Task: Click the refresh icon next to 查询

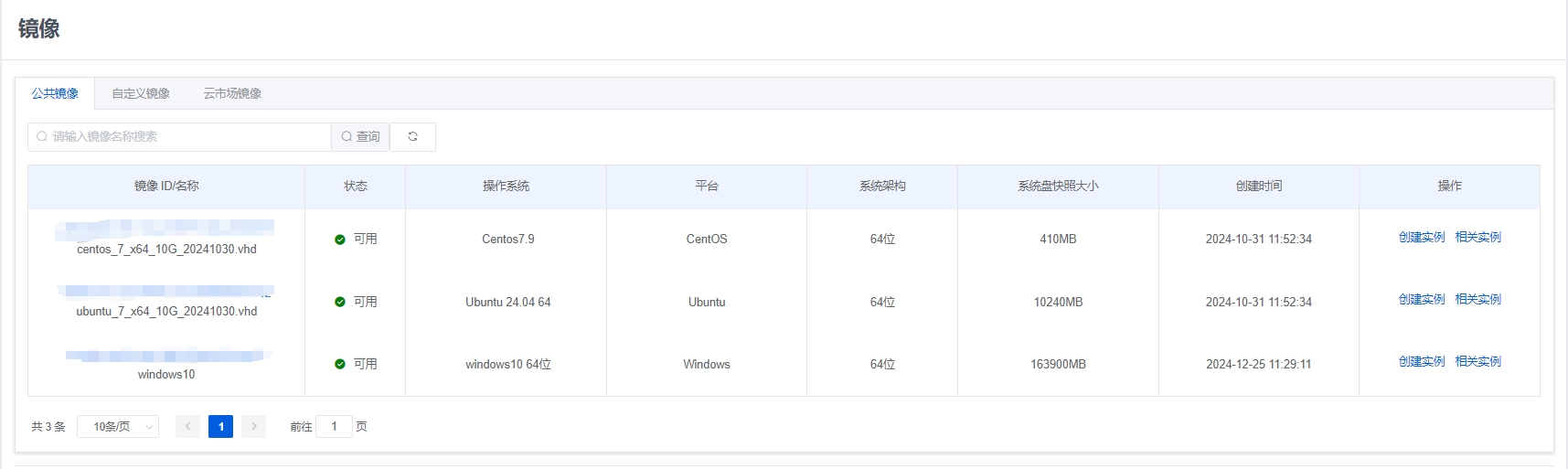Action: coord(412,137)
